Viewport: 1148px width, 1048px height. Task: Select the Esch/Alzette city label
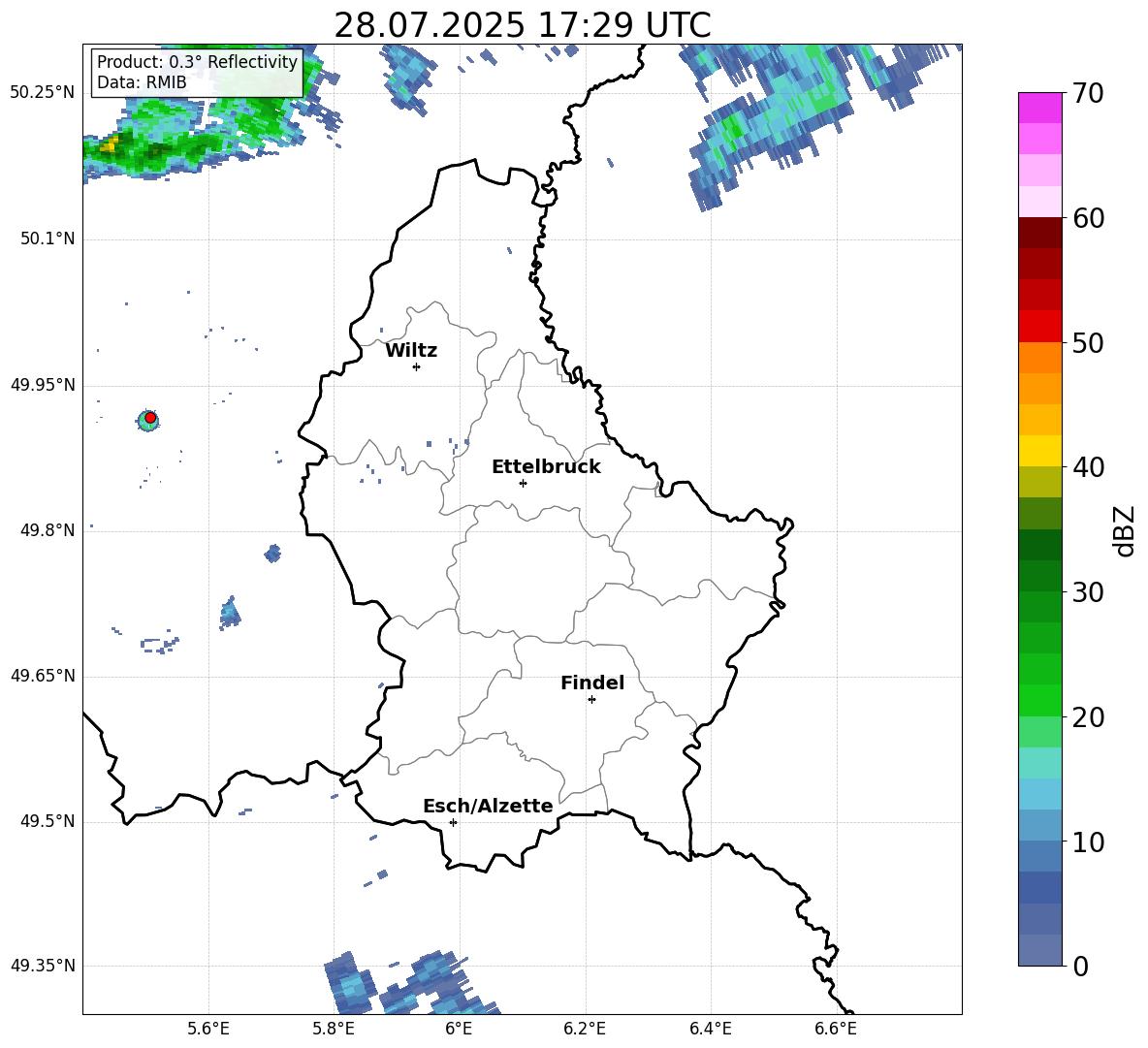pyautogui.click(x=488, y=806)
